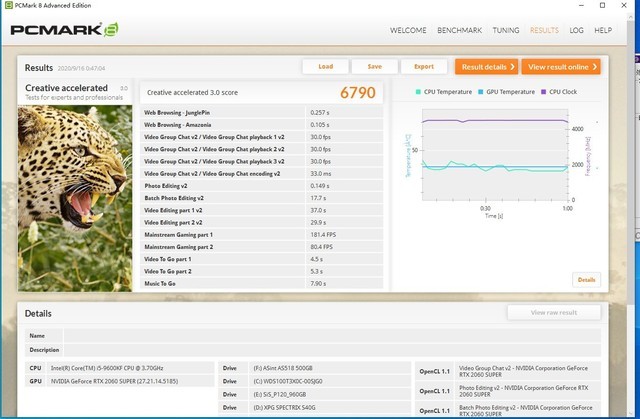Select the Web Browsing - Amazonia row
Image resolution: width=640 pixels, height=419 pixels.
(x=262, y=125)
